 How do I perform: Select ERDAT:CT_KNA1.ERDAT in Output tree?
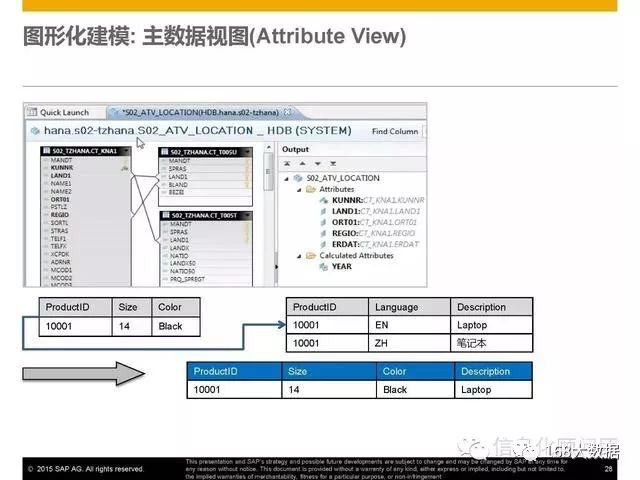pos(376,244)
